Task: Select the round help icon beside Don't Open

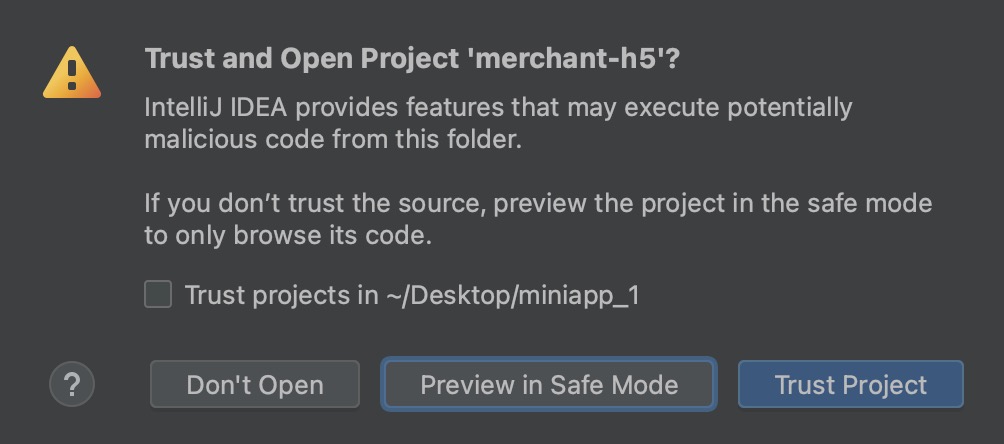Action: tap(72, 384)
